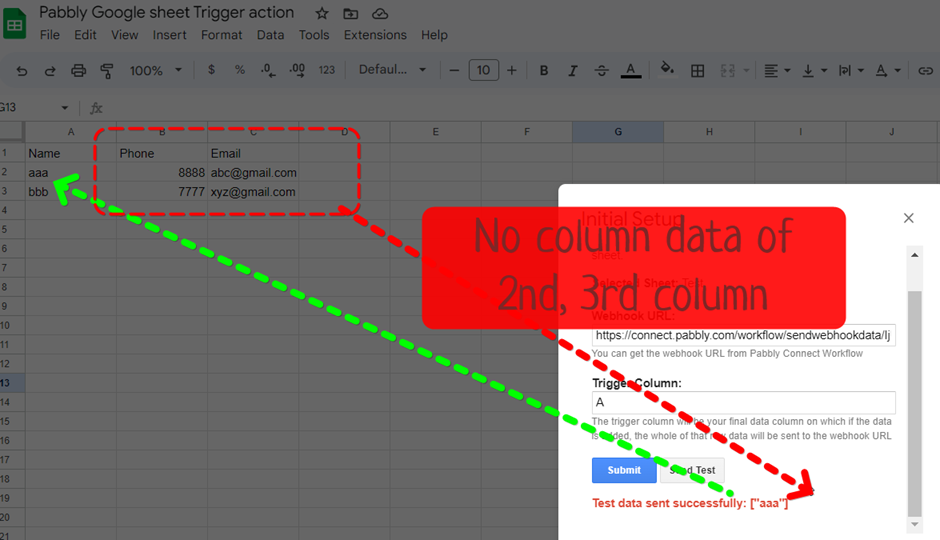Open the Insert menu
The image size is (940, 540).
170,35
